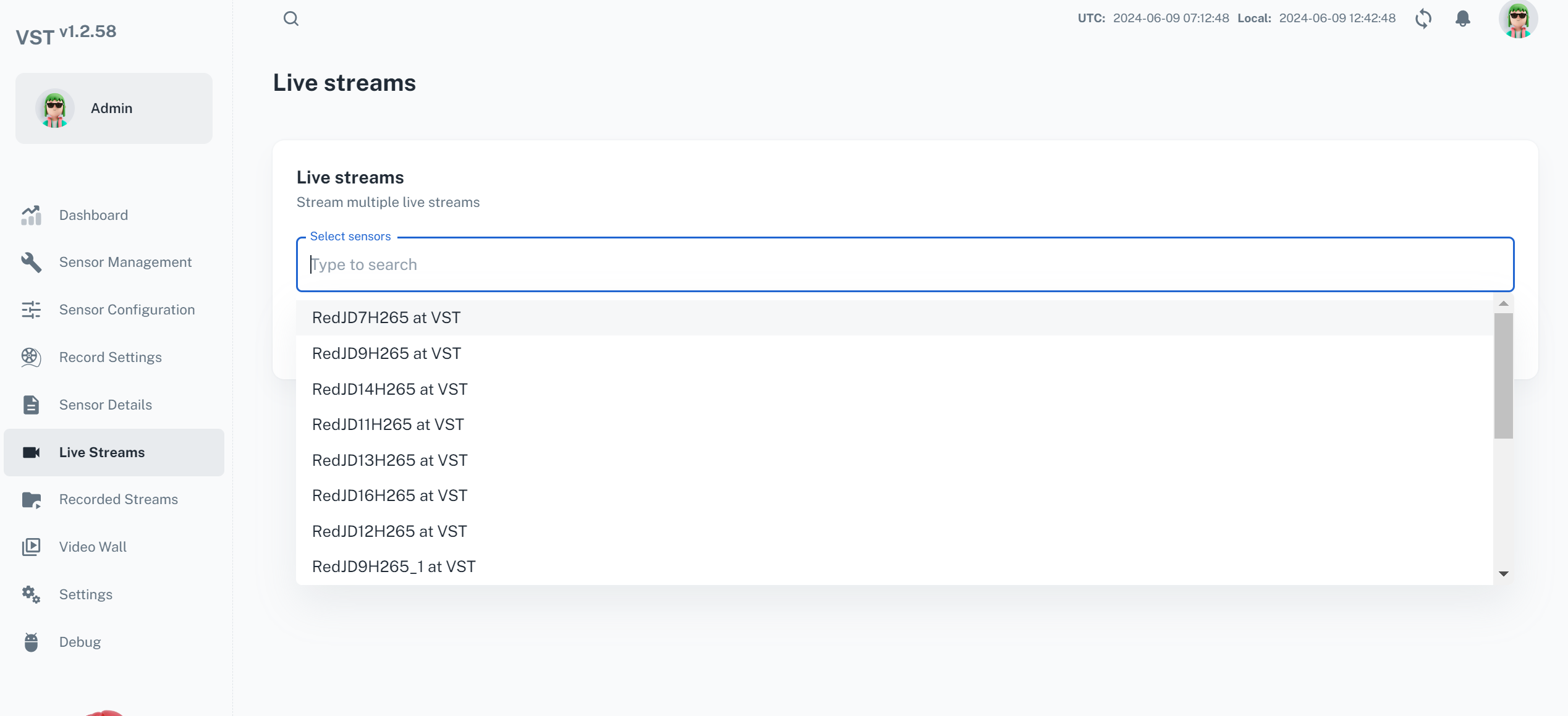The width and height of the screenshot is (1568, 716).
Task: Click the Video Wall play icon
Action: 31,547
